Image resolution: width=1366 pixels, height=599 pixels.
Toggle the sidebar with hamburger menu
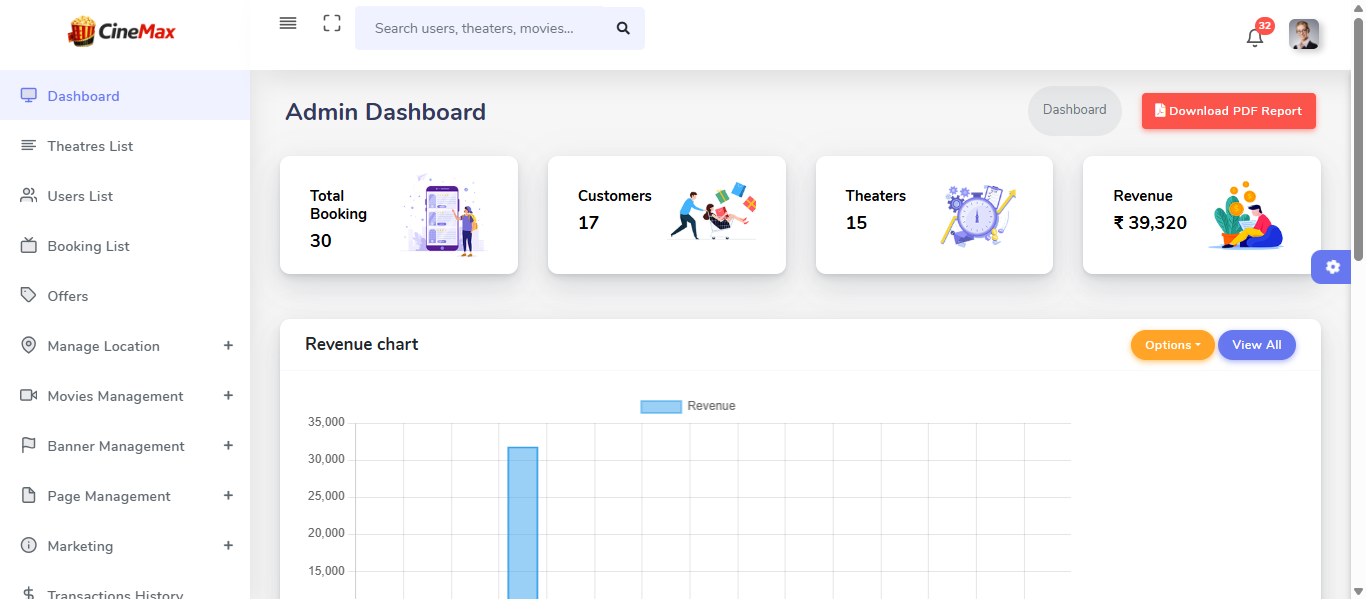[288, 23]
